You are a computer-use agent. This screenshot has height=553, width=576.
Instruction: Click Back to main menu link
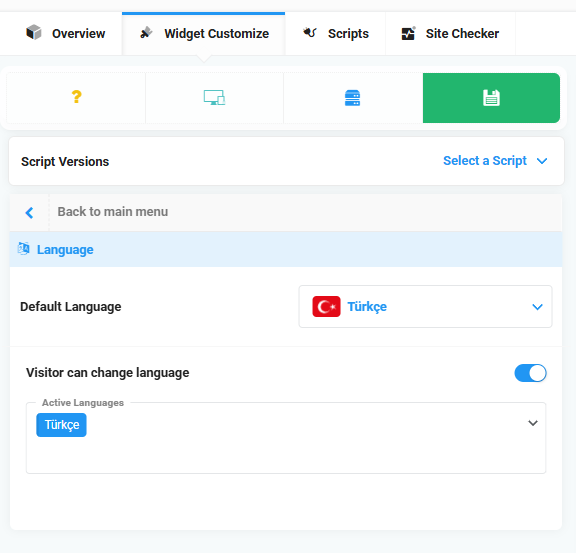112,212
